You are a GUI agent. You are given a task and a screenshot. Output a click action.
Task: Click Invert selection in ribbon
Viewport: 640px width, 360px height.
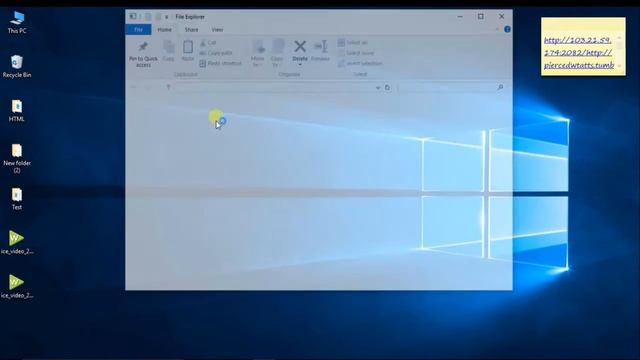click(x=360, y=63)
